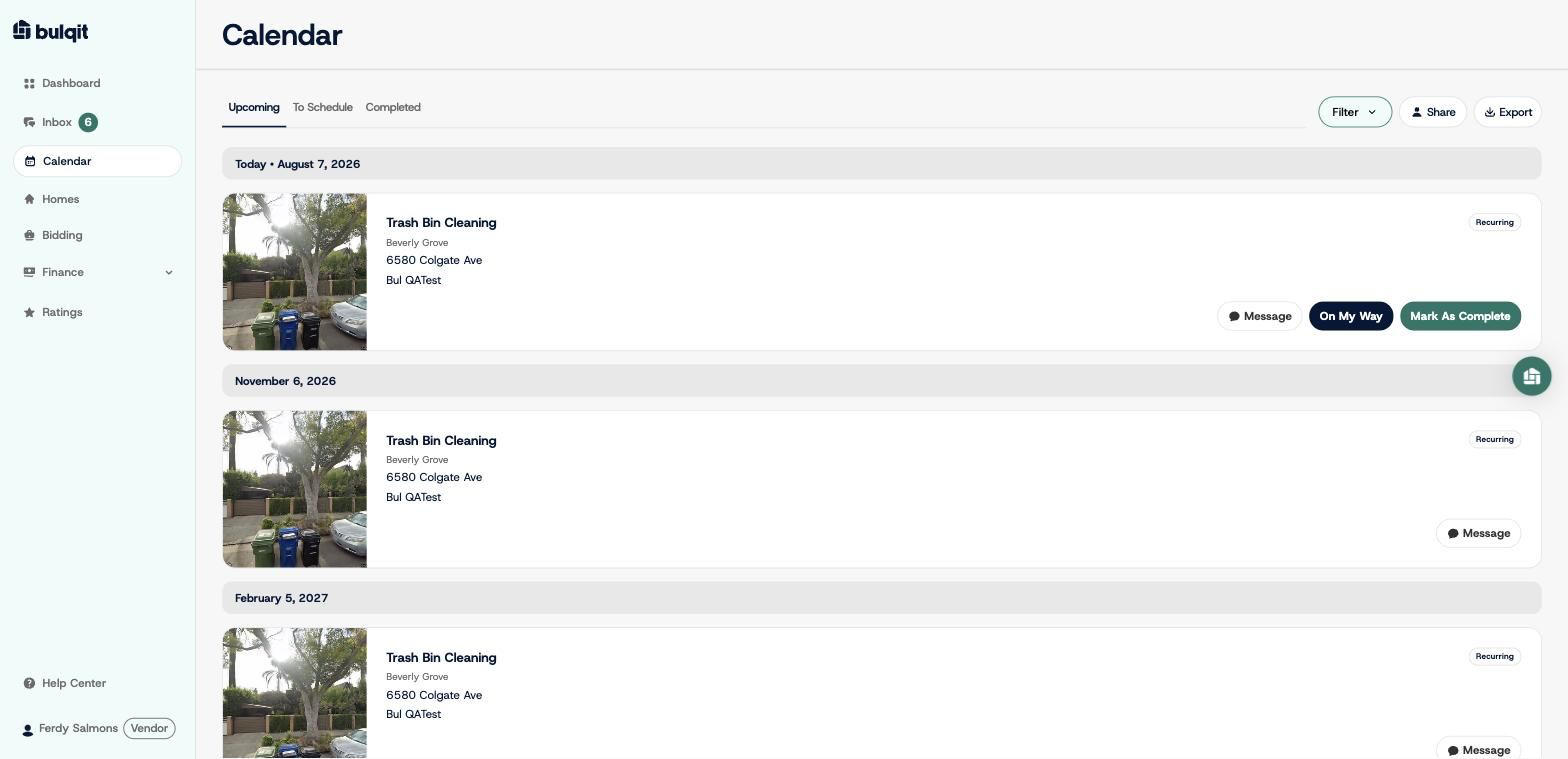Click On My Way for today's job
Image resolution: width=1568 pixels, height=759 pixels.
[x=1350, y=316]
